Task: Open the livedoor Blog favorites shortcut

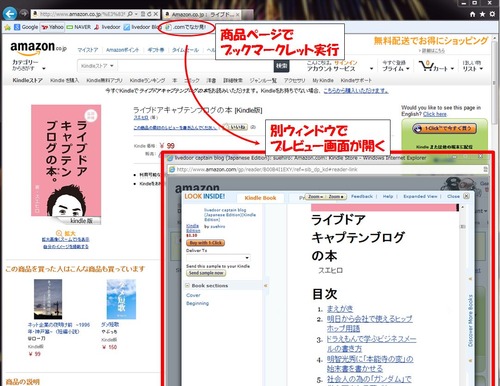Action: 142,27
